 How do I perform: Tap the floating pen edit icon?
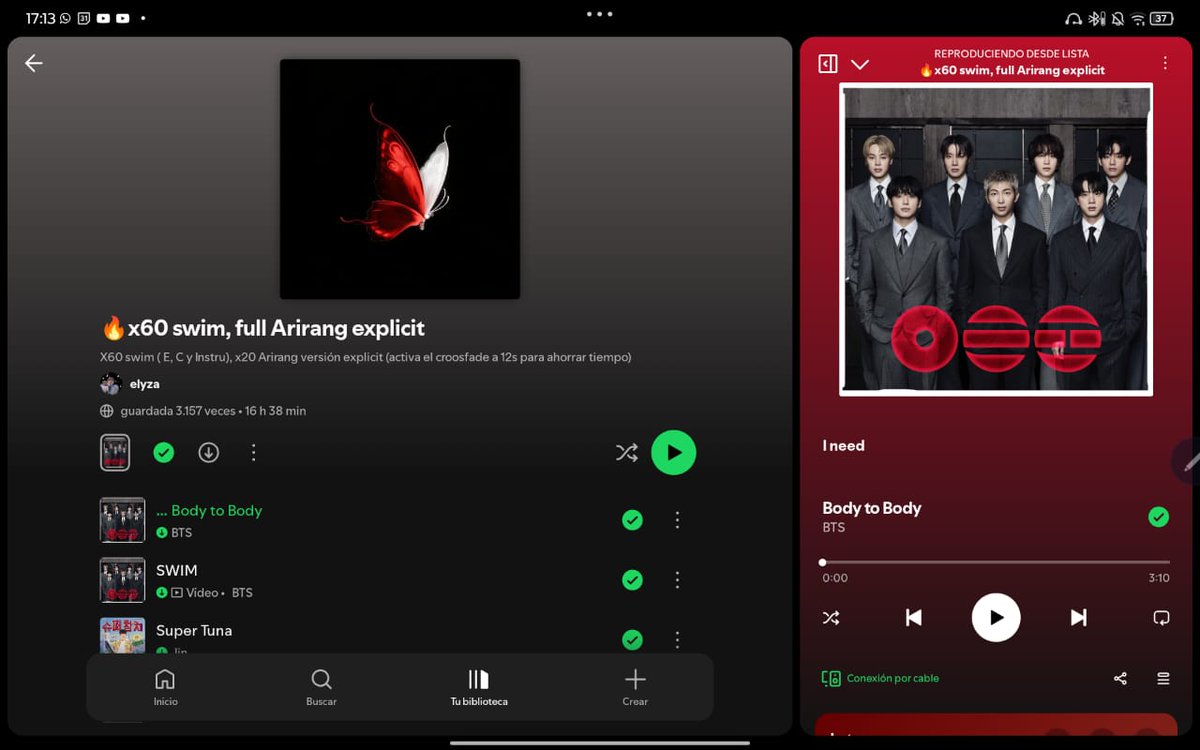[x=1187, y=461]
